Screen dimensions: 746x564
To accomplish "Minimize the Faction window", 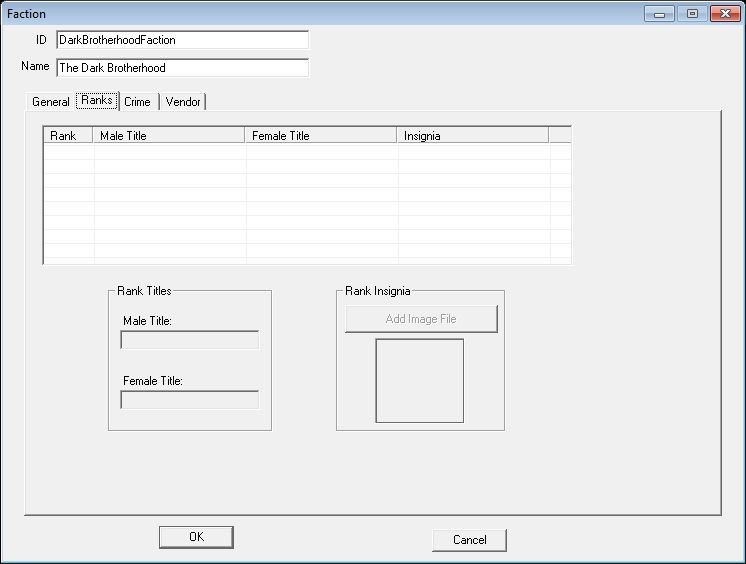I will tap(659, 14).
